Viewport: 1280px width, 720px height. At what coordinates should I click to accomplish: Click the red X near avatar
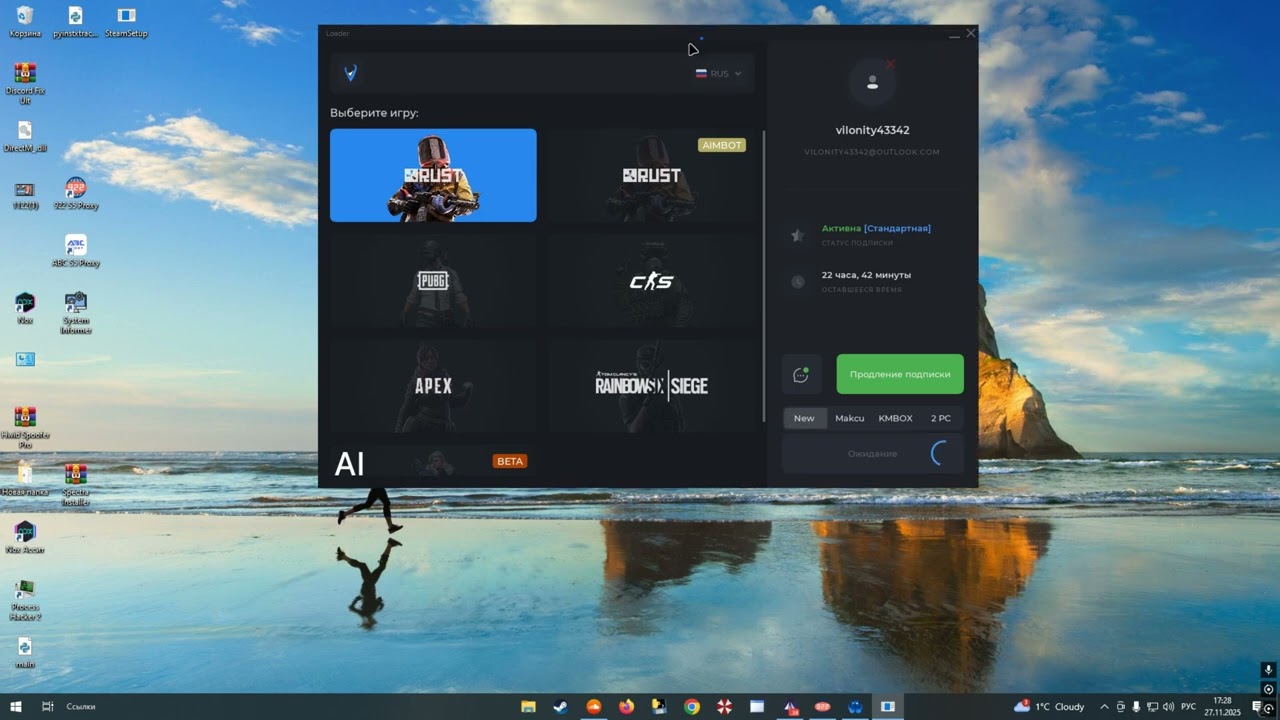[x=891, y=64]
